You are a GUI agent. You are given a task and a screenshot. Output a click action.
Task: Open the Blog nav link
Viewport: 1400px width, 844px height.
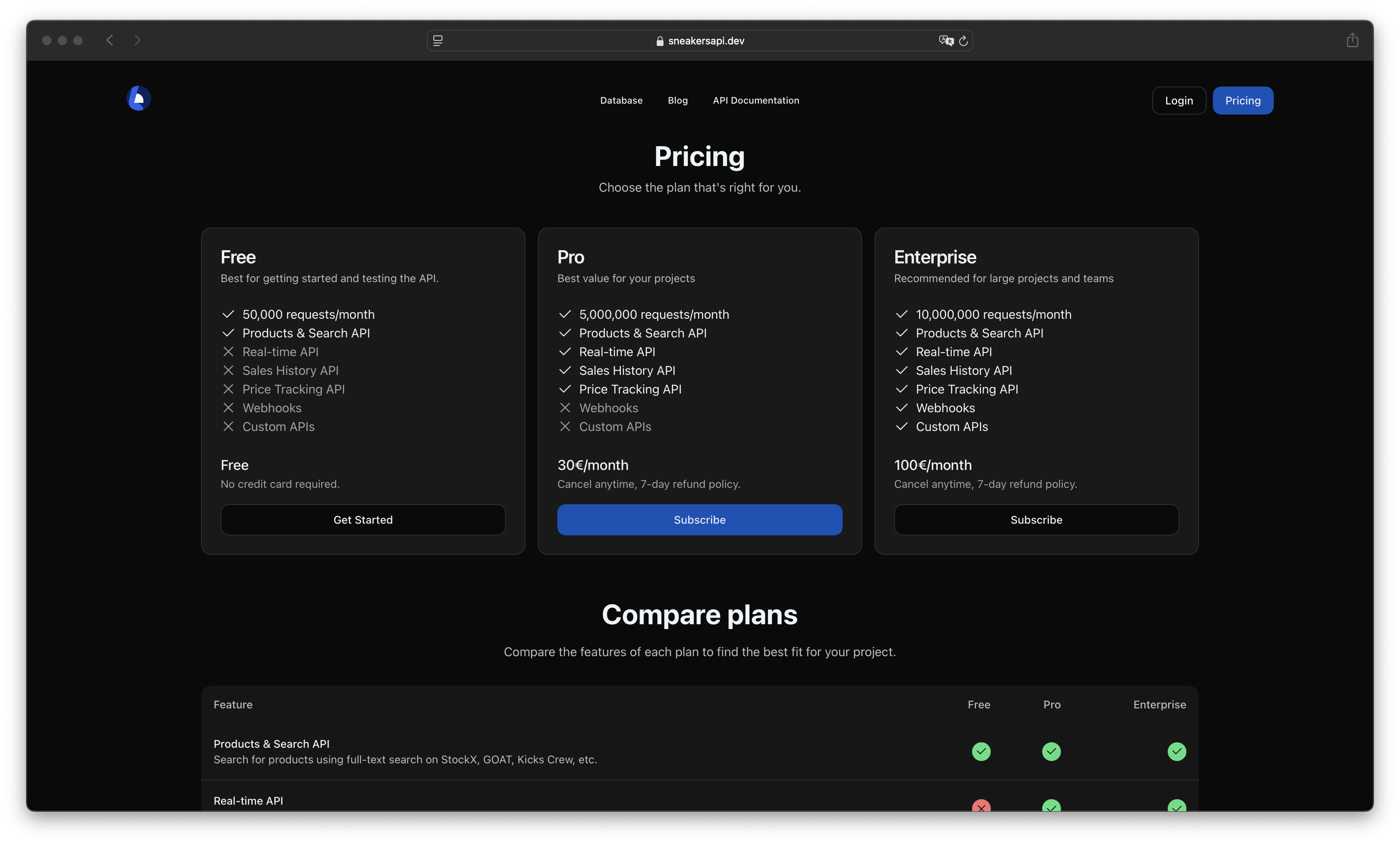click(x=678, y=101)
